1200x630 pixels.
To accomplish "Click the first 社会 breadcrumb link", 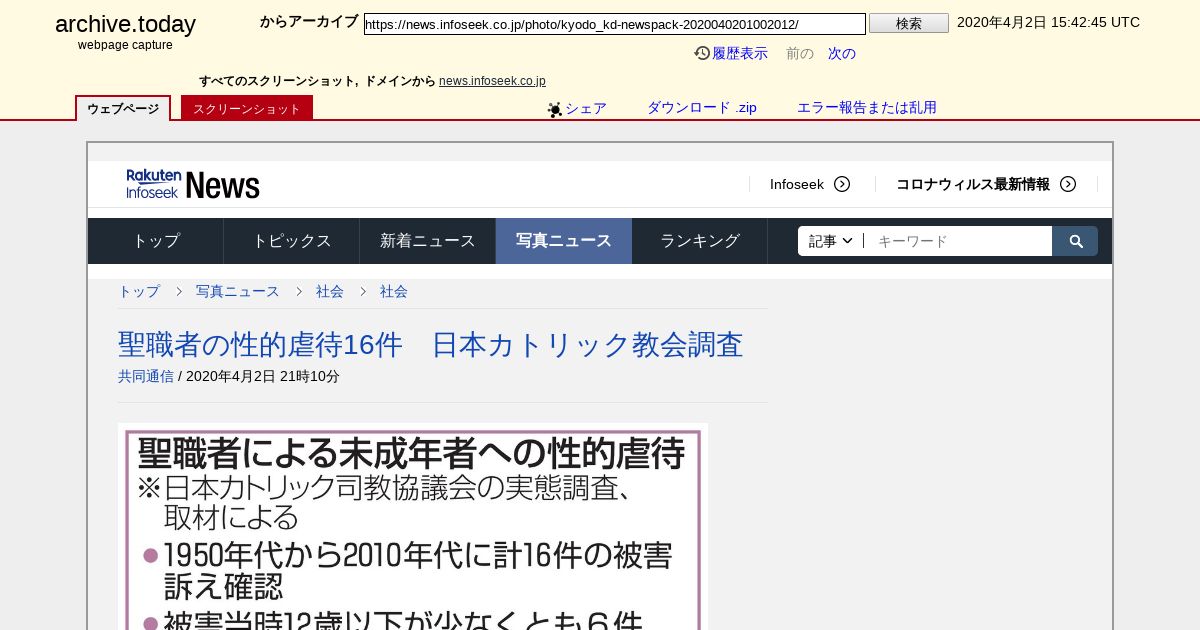I will pyautogui.click(x=330, y=291).
